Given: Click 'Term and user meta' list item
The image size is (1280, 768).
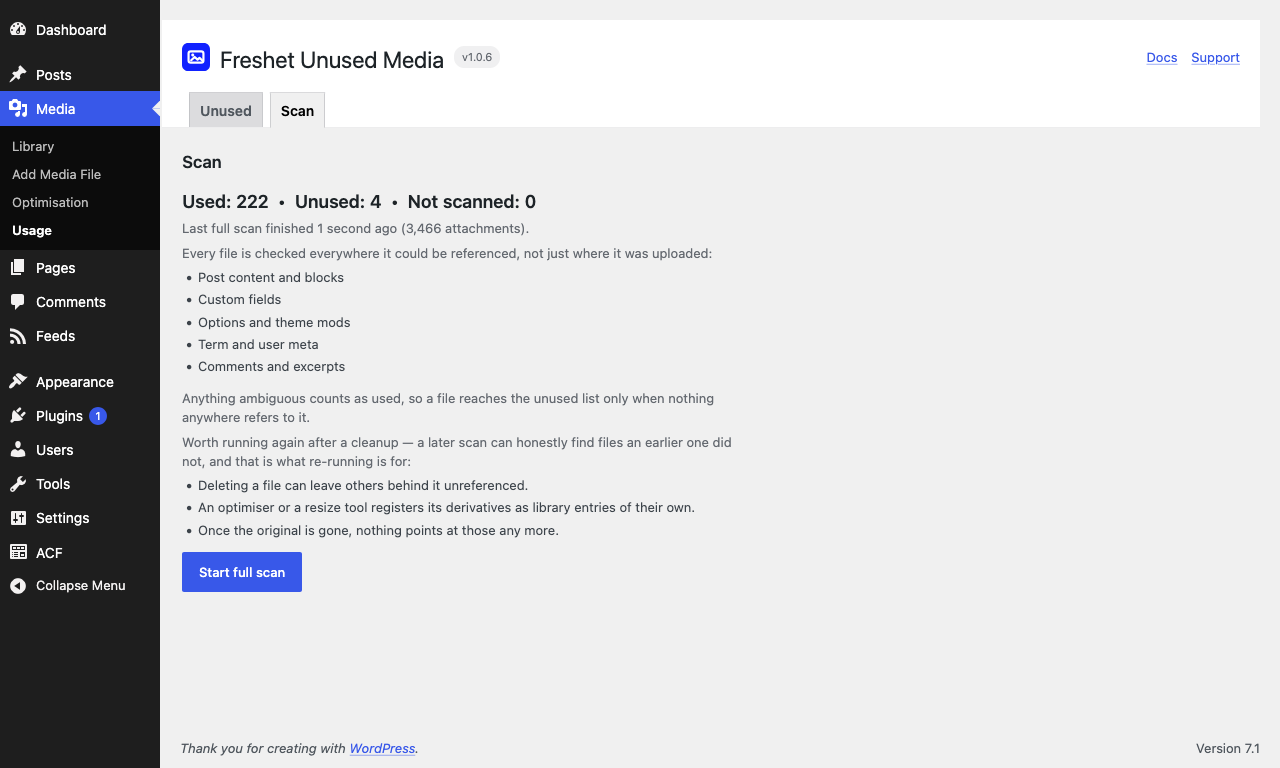Looking at the screenshot, I should click(x=258, y=345).
